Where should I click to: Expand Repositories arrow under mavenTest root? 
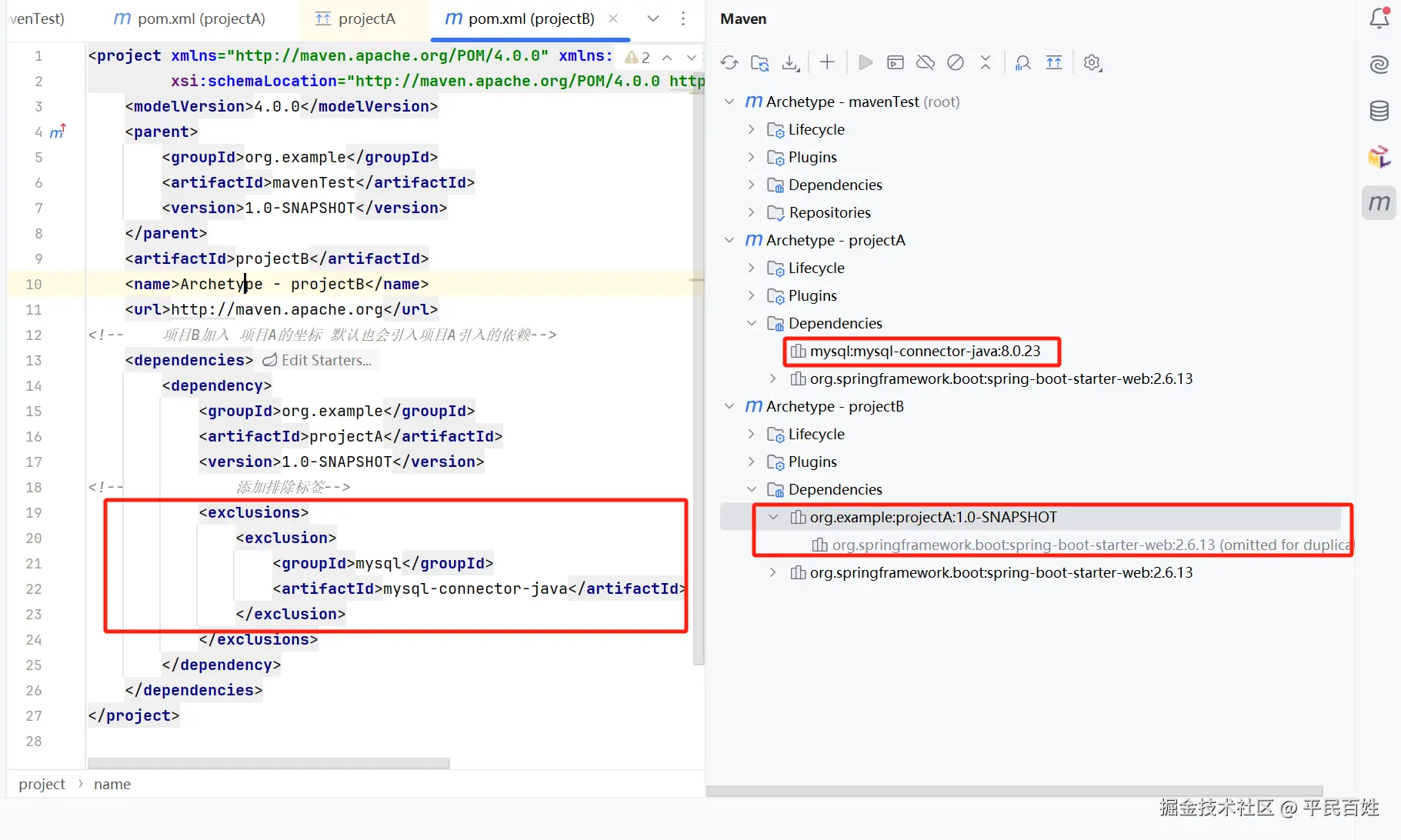(752, 212)
